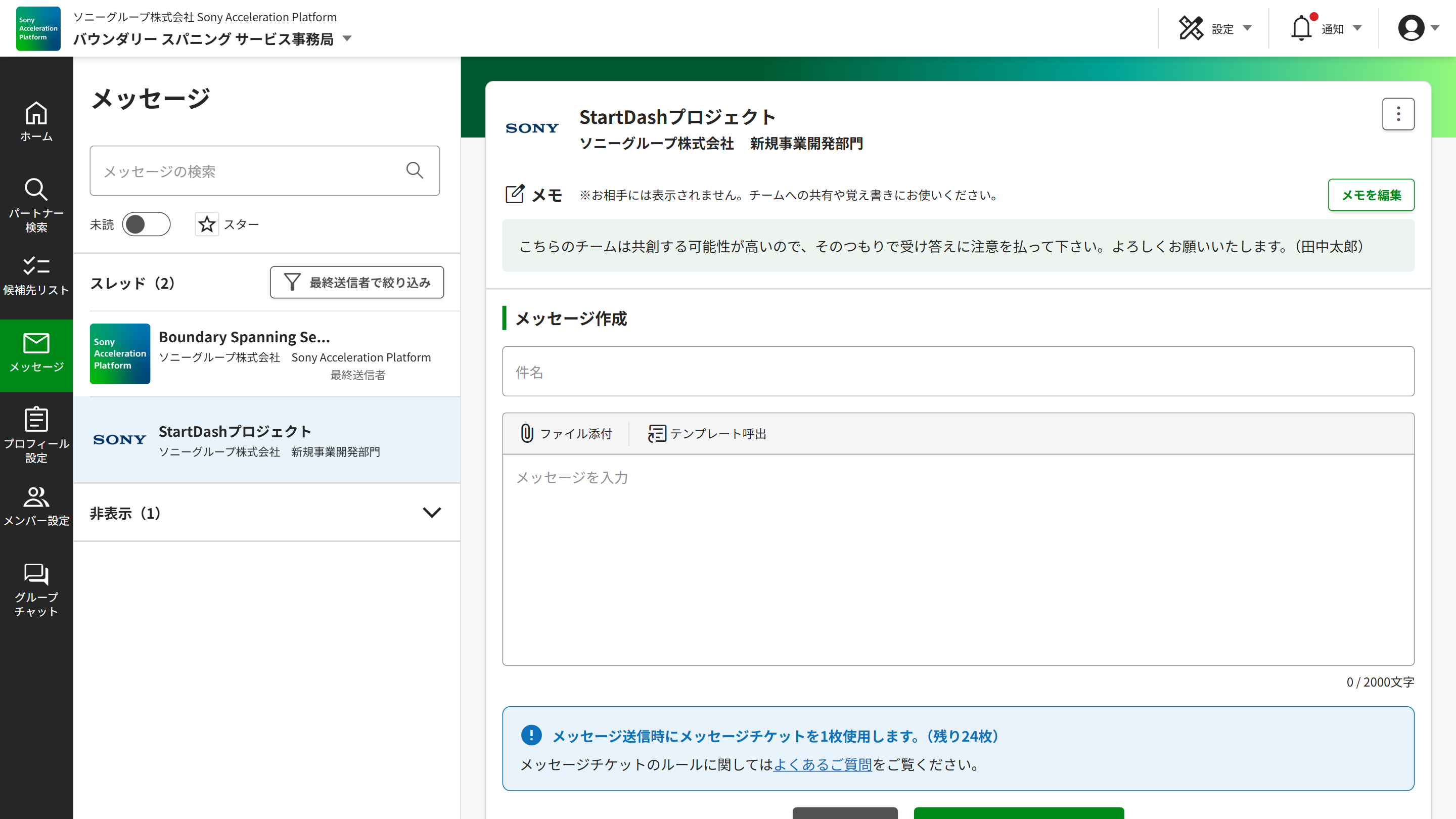Toggle the スター star filter
This screenshot has height=819, width=1456.
(x=207, y=224)
